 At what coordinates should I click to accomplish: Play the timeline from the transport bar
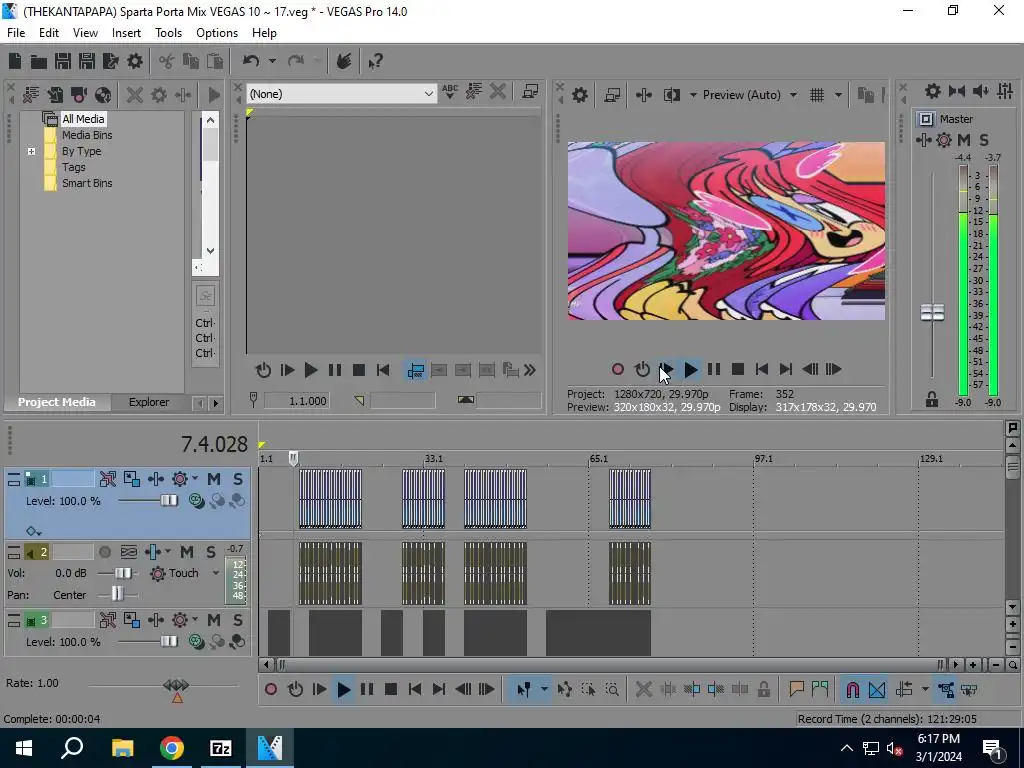[344, 690]
